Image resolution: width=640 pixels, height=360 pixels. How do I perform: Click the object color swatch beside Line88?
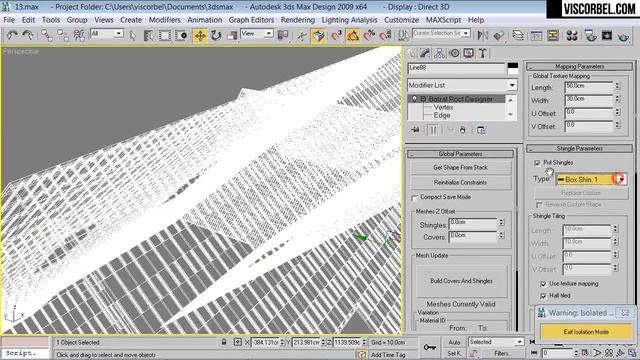pos(513,68)
